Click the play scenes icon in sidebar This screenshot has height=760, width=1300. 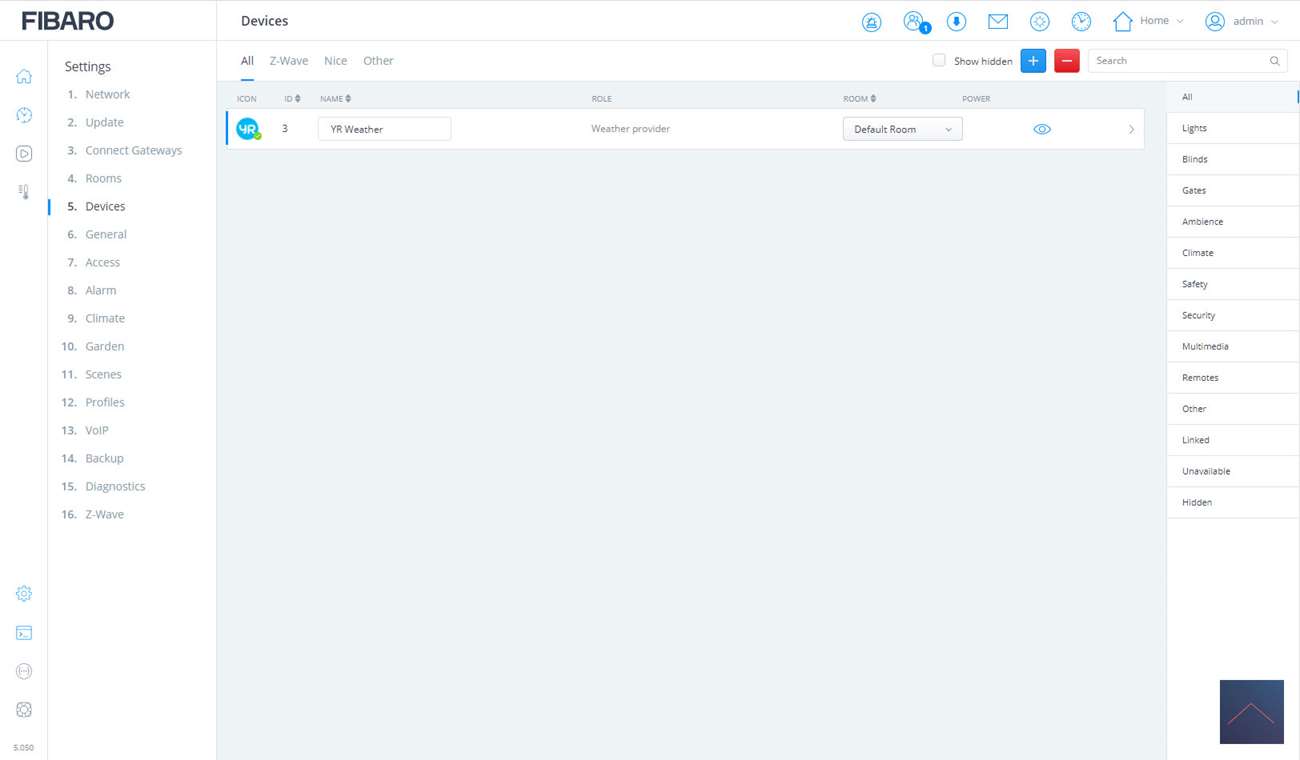[x=24, y=154]
